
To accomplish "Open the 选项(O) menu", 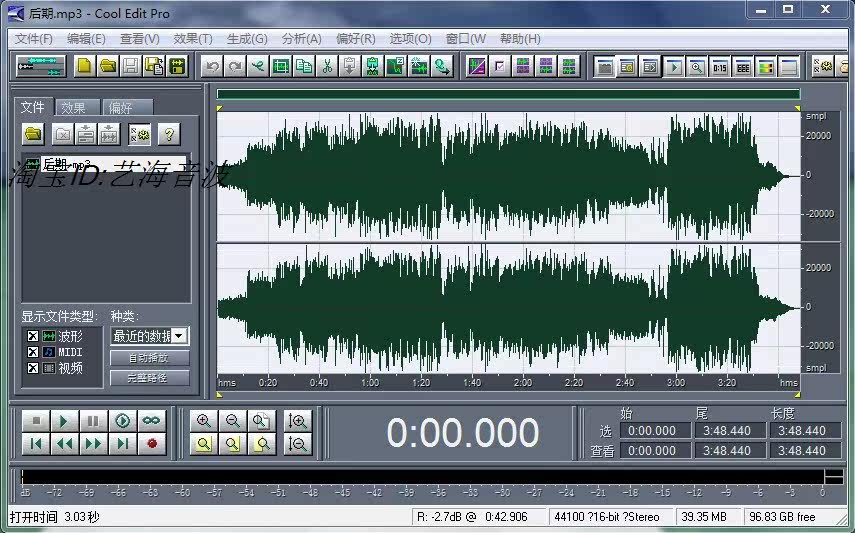I will [410, 39].
